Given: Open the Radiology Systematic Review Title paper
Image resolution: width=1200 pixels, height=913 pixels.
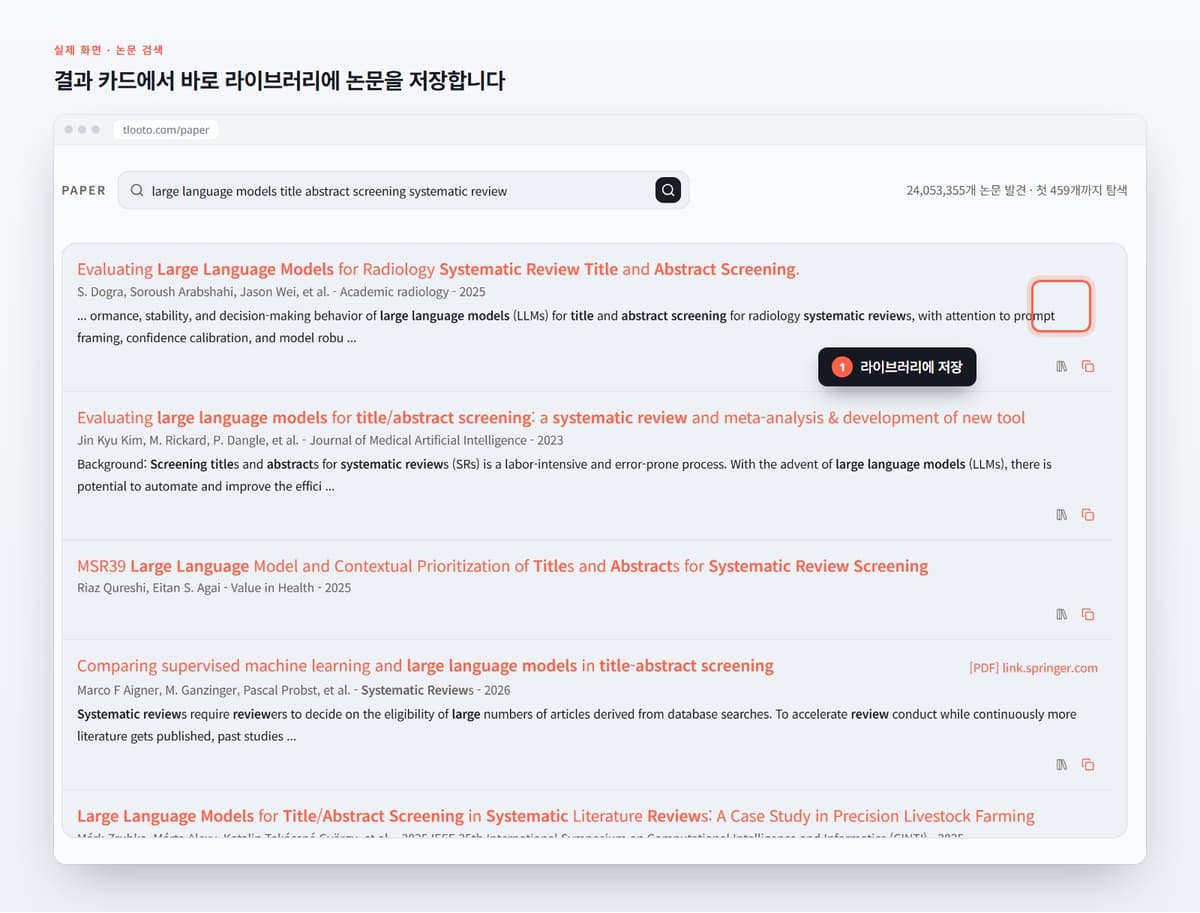Looking at the screenshot, I should 438,269.
